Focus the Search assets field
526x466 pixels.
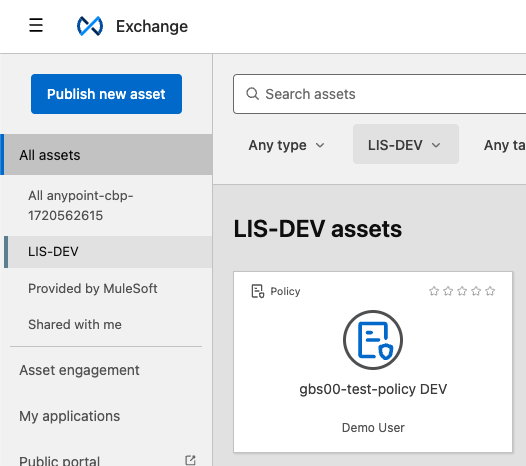379,94
